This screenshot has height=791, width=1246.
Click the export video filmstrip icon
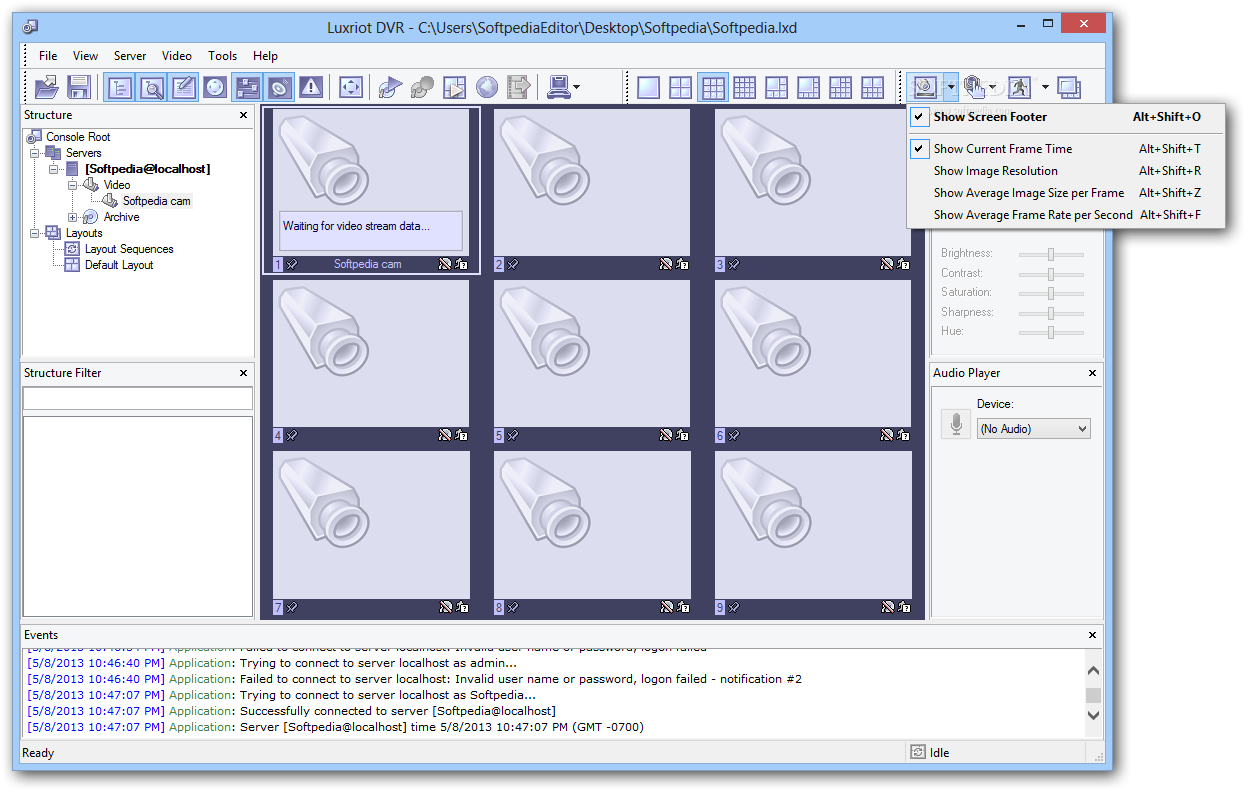point(519,87)
